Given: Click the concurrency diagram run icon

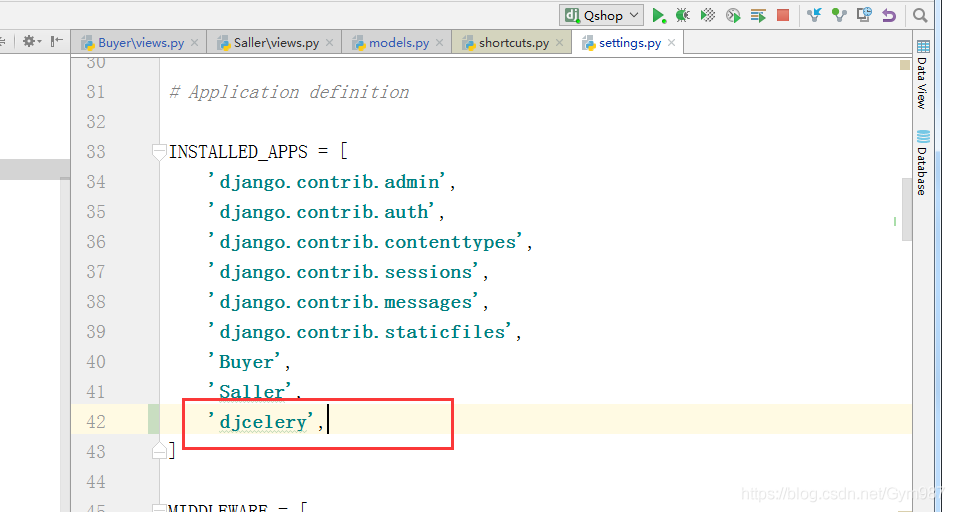Looking at the screenshot, I should 758,15.
